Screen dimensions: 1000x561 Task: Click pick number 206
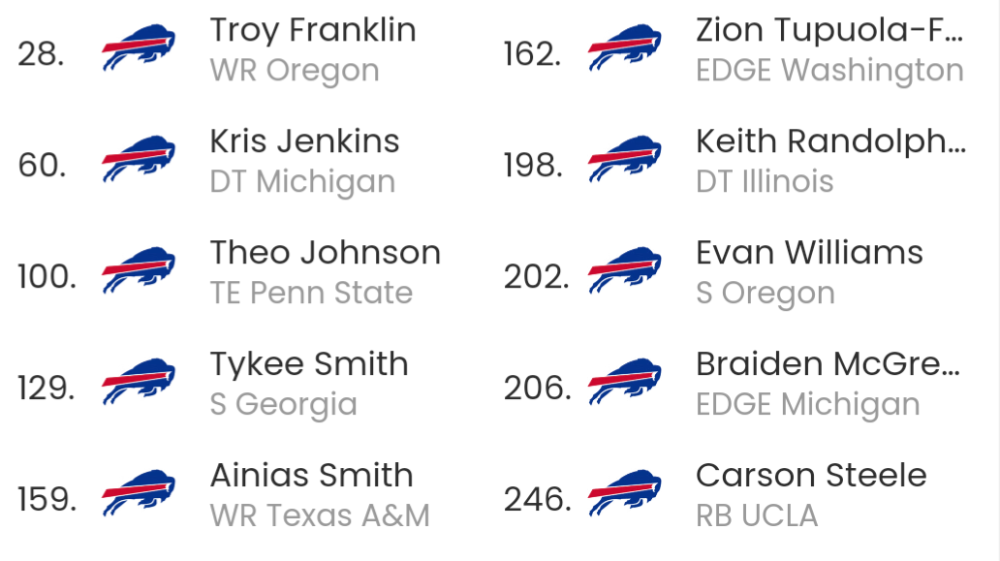(x=537, y=388)
